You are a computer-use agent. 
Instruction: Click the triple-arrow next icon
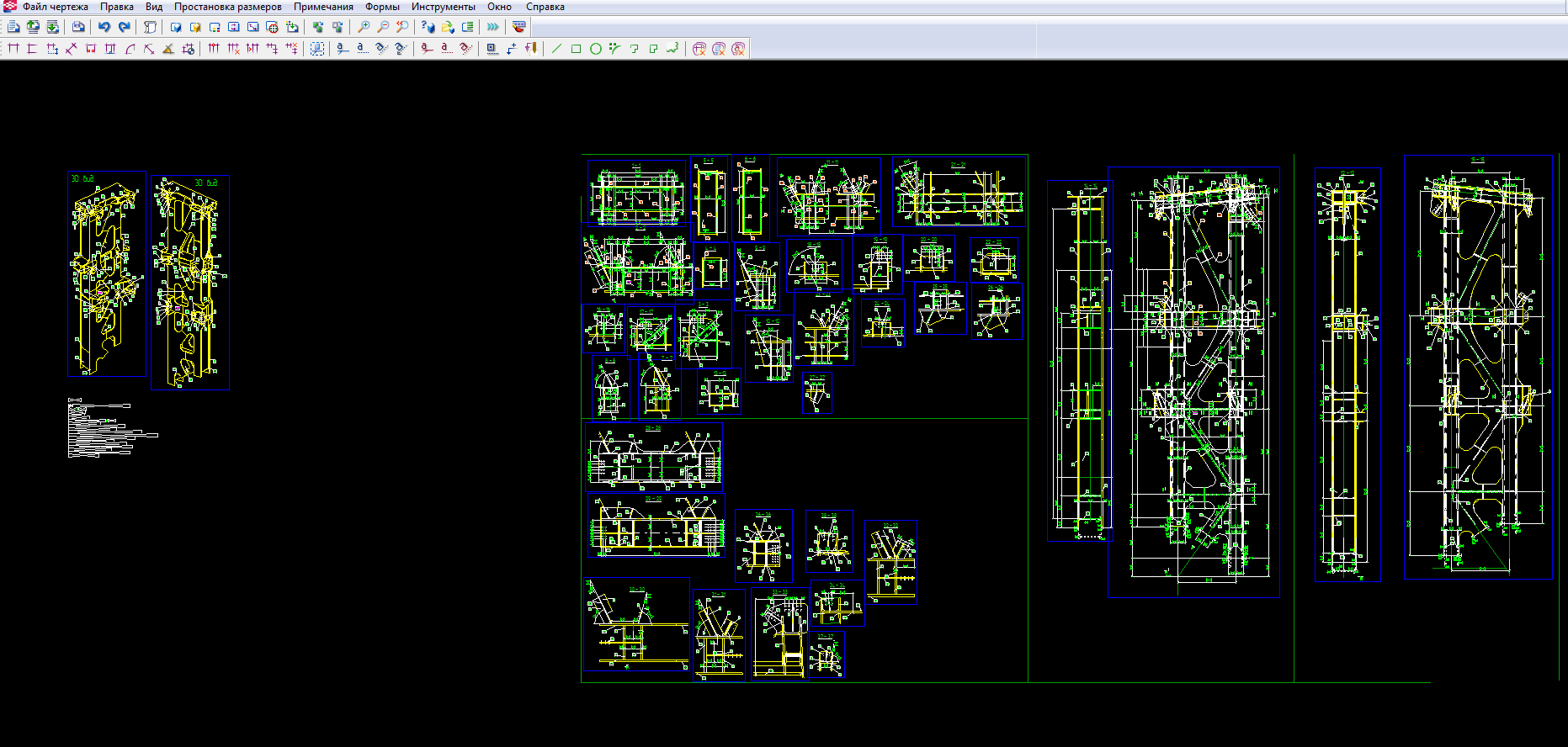click(493, 27)
